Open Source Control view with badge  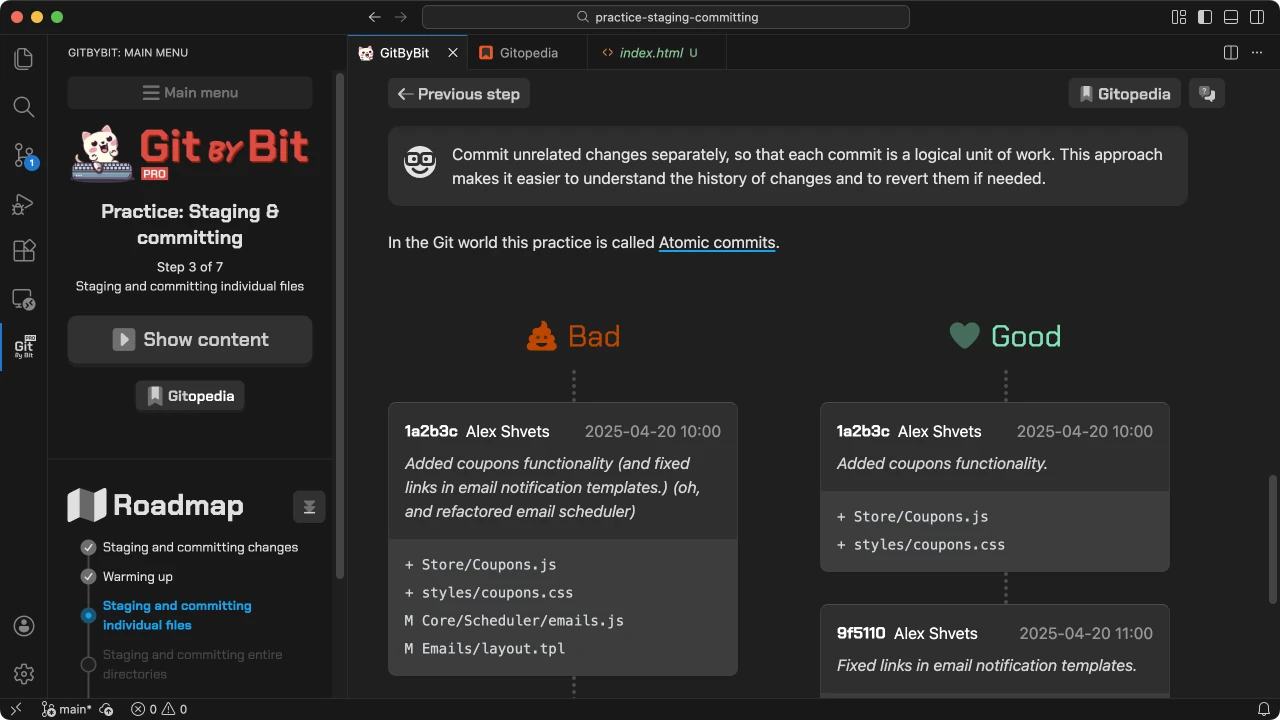[24, 155]
